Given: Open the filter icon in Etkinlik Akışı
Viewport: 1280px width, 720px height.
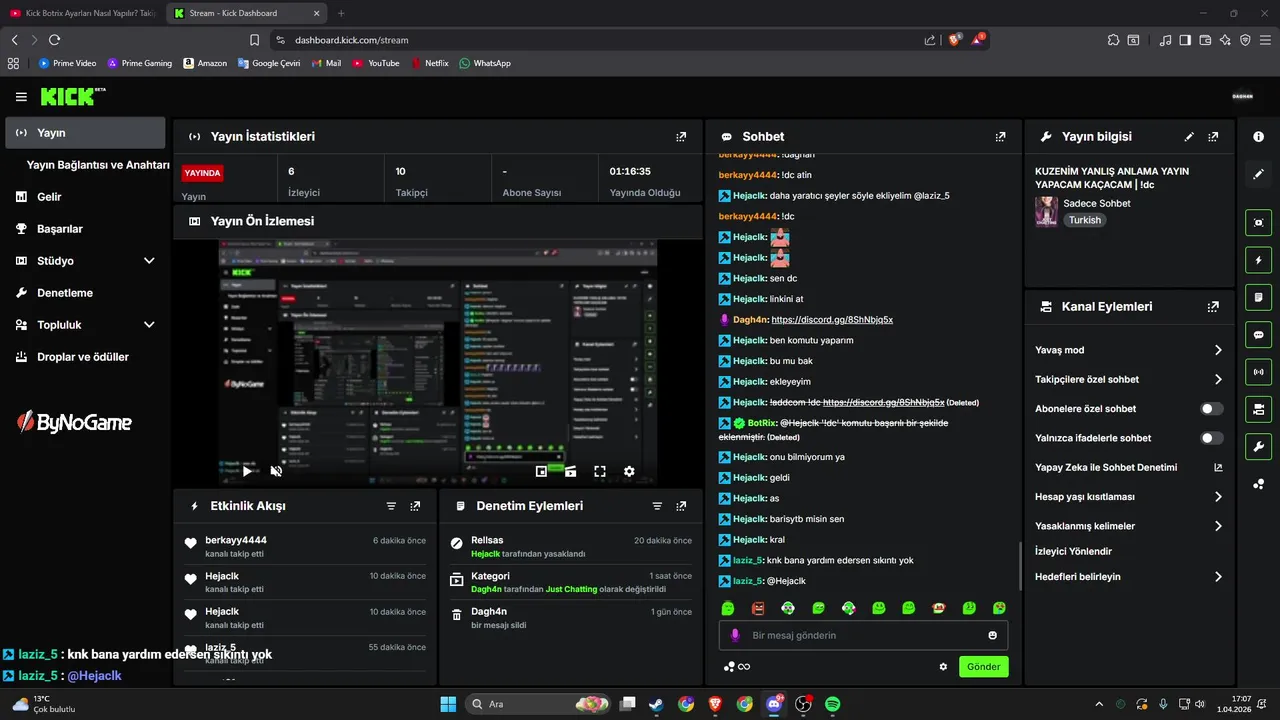Looking at the screenshot, I should (x=391, y=506).
